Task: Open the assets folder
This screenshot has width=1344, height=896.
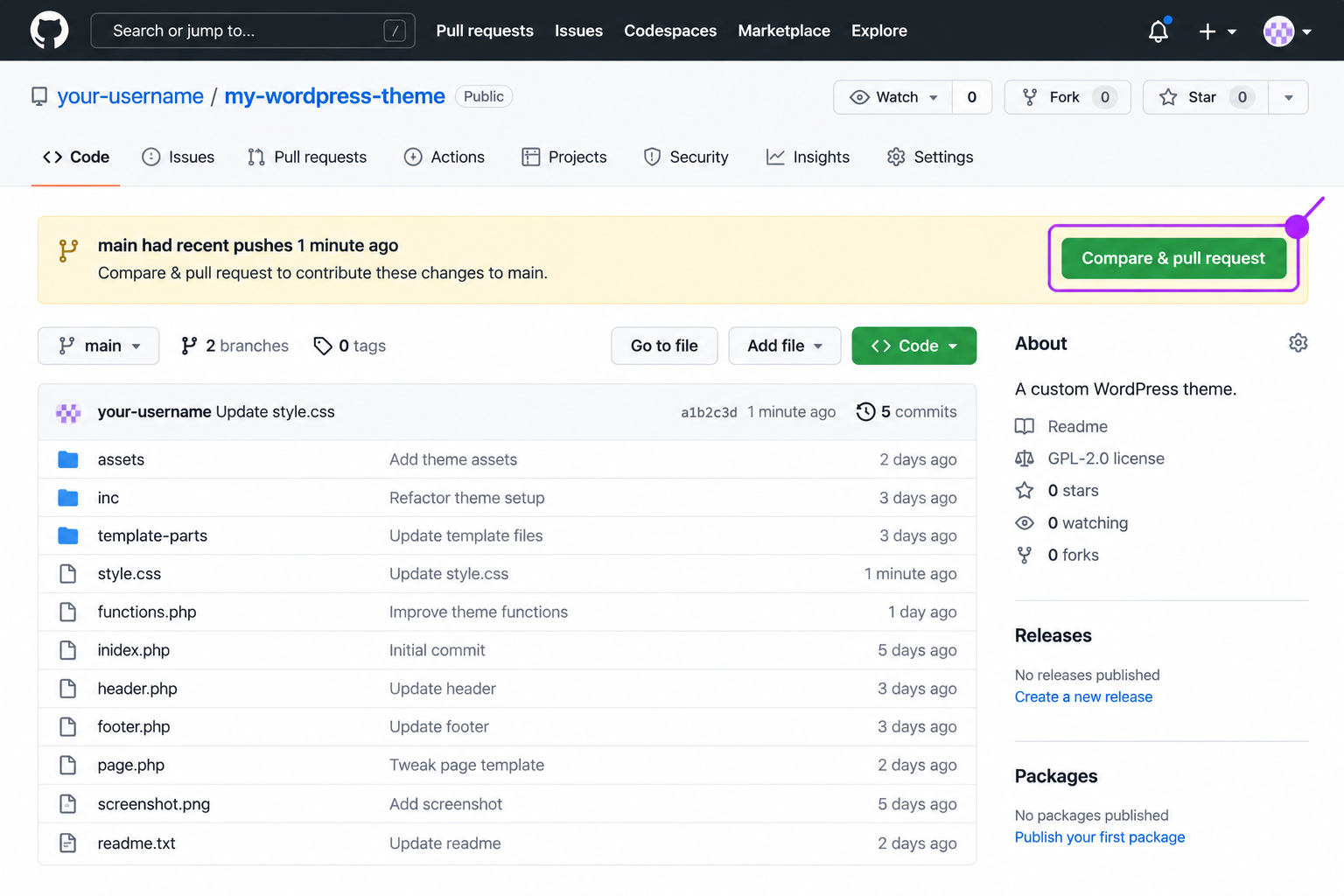Action: [121, 459]
